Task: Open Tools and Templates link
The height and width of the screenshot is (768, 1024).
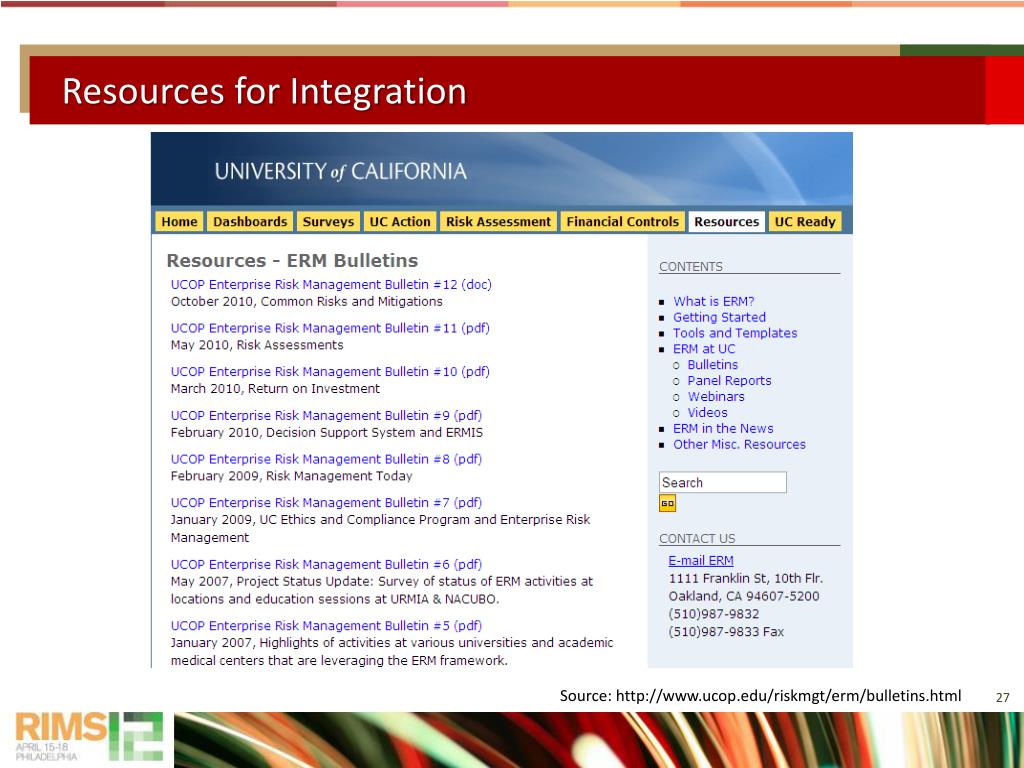Action: click(735, 333)
